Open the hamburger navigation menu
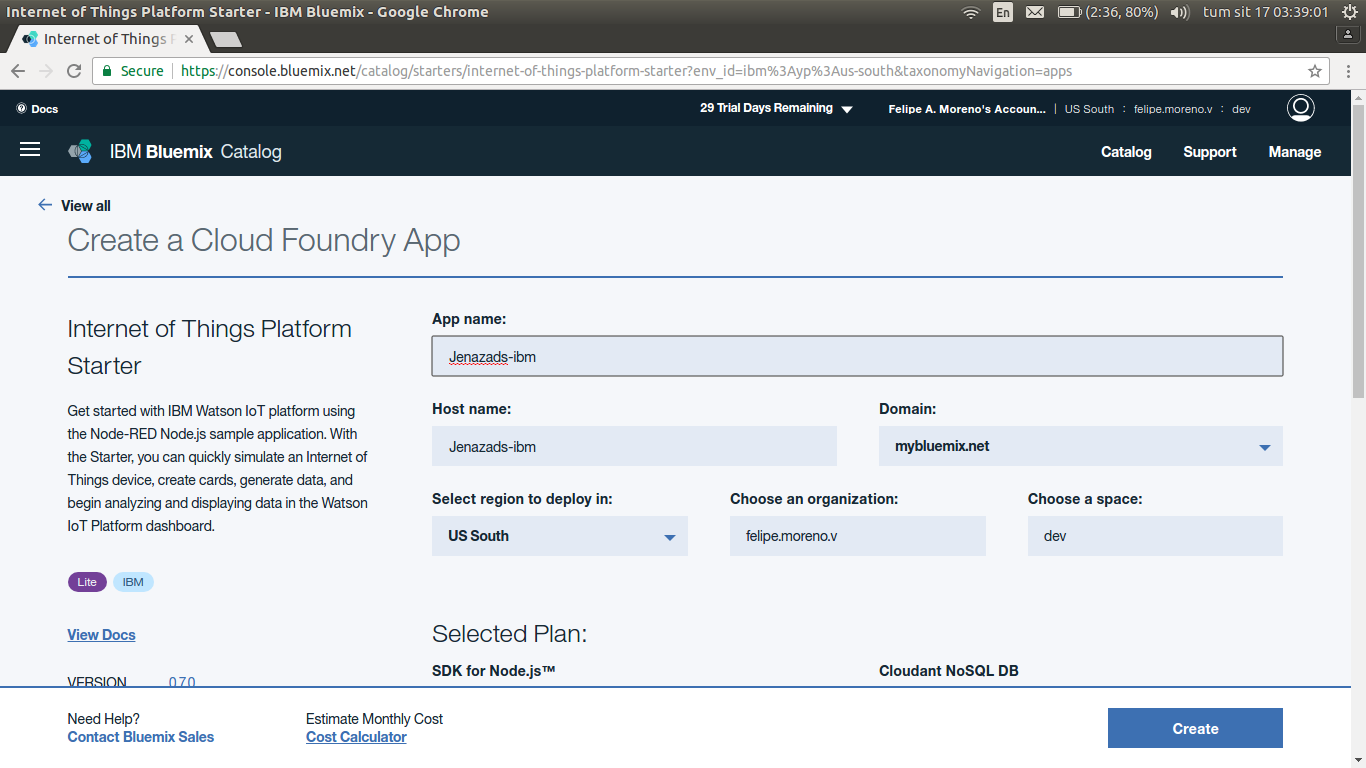Screen dimensions: 1366x768 (30, 149)
